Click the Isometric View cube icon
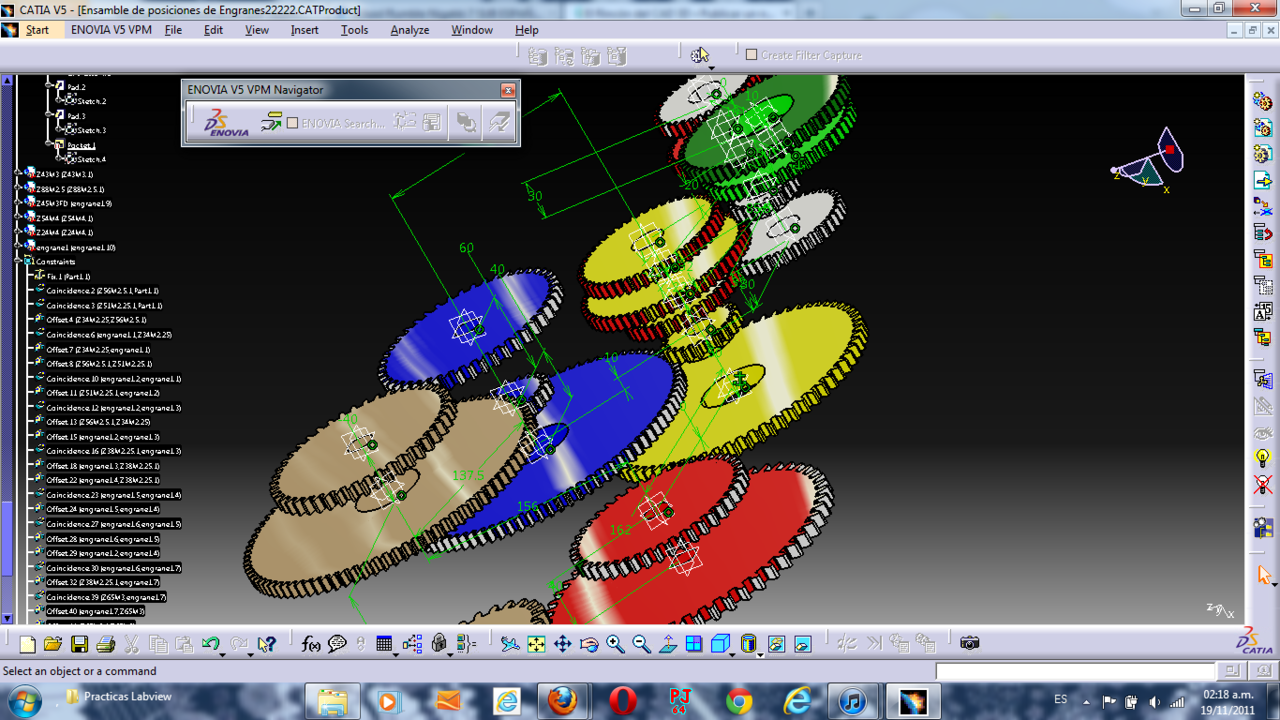The height and width of the screenshot is (720, 1280). pos(720,645)
